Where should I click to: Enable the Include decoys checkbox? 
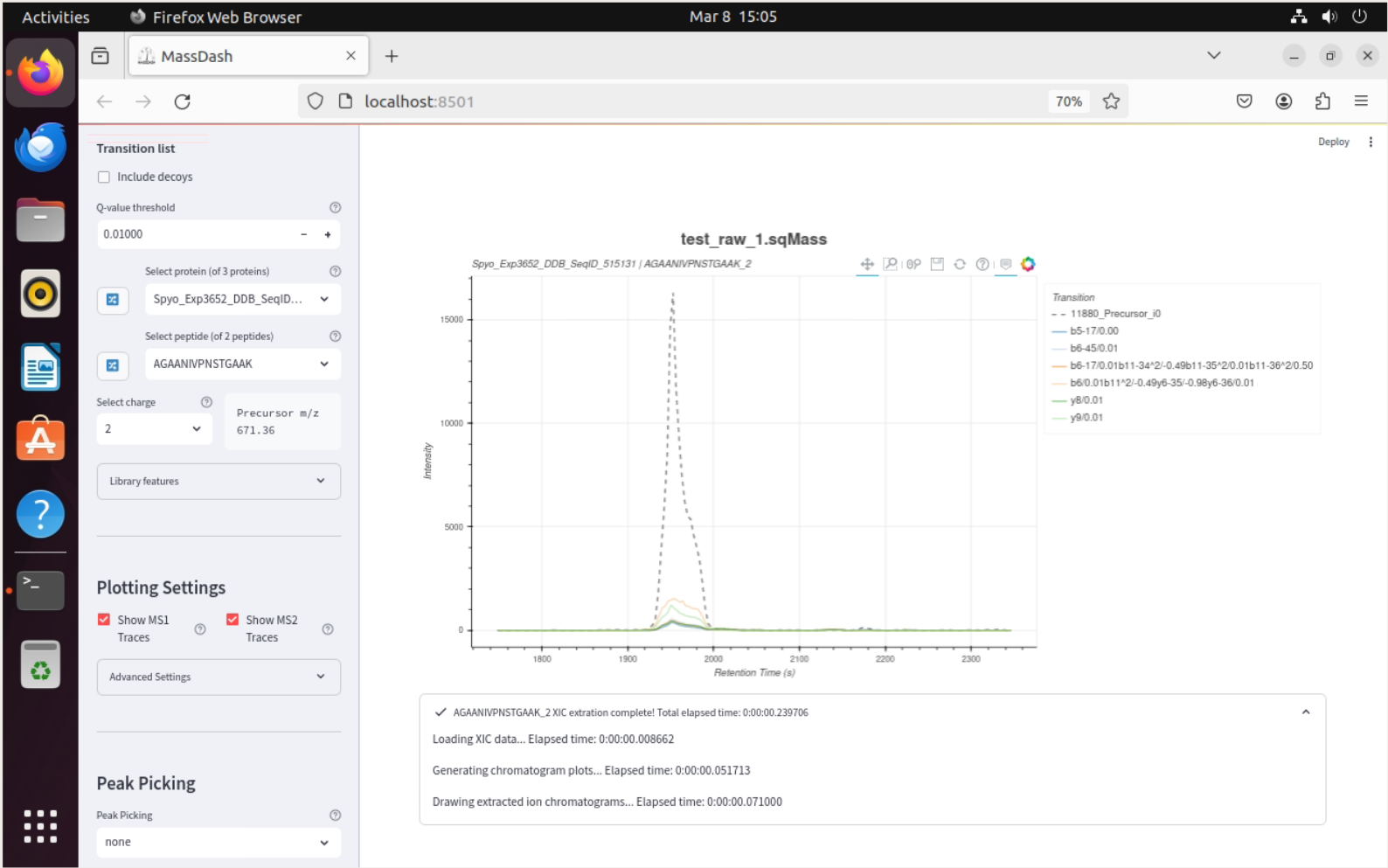click(x=104, y=177)
